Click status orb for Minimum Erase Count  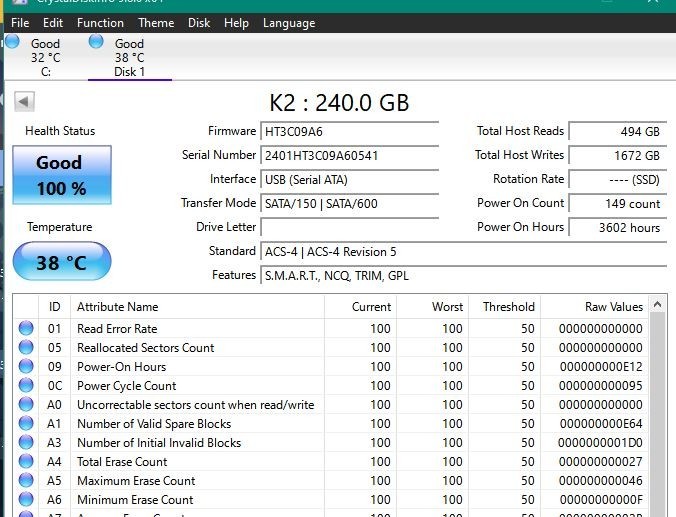[26, 499]
